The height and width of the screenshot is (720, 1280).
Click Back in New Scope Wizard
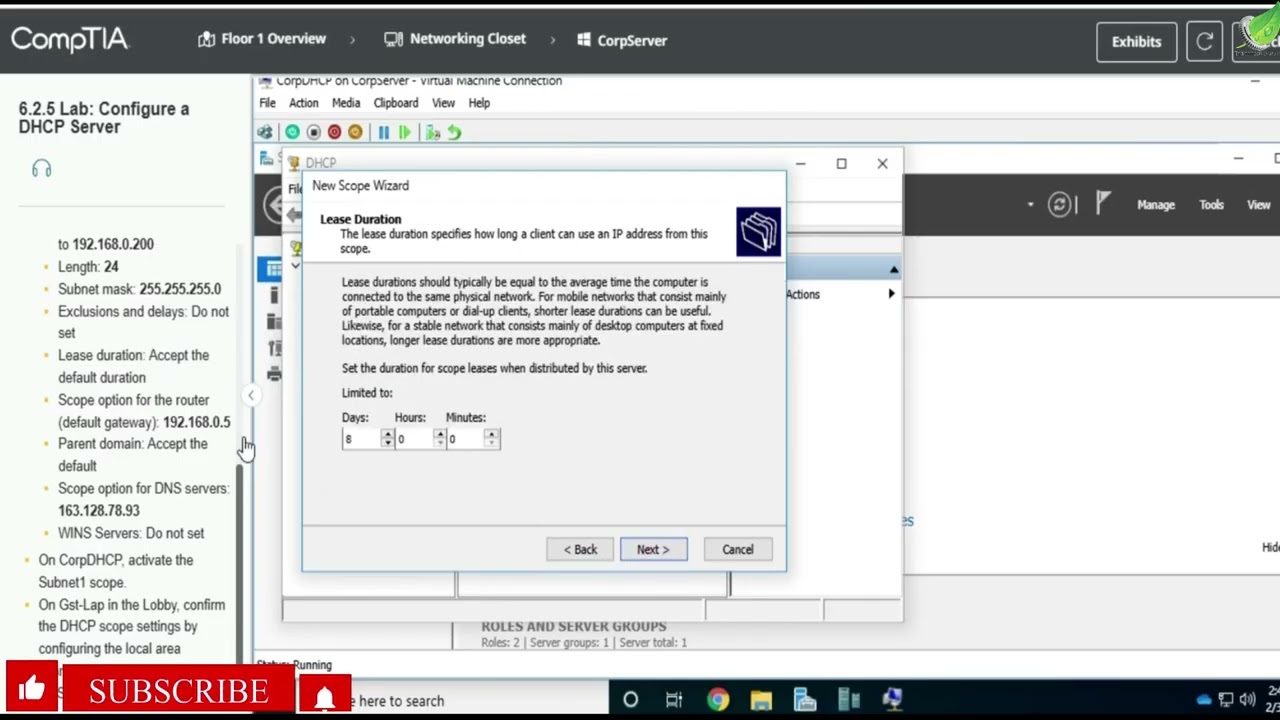[580, 549]
